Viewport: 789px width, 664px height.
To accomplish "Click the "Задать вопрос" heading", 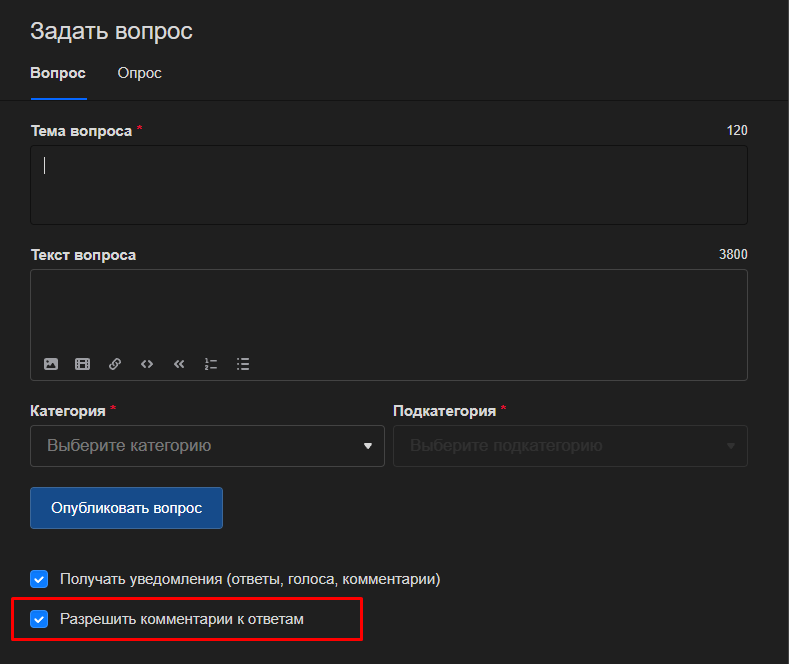I will pos(111,31).
